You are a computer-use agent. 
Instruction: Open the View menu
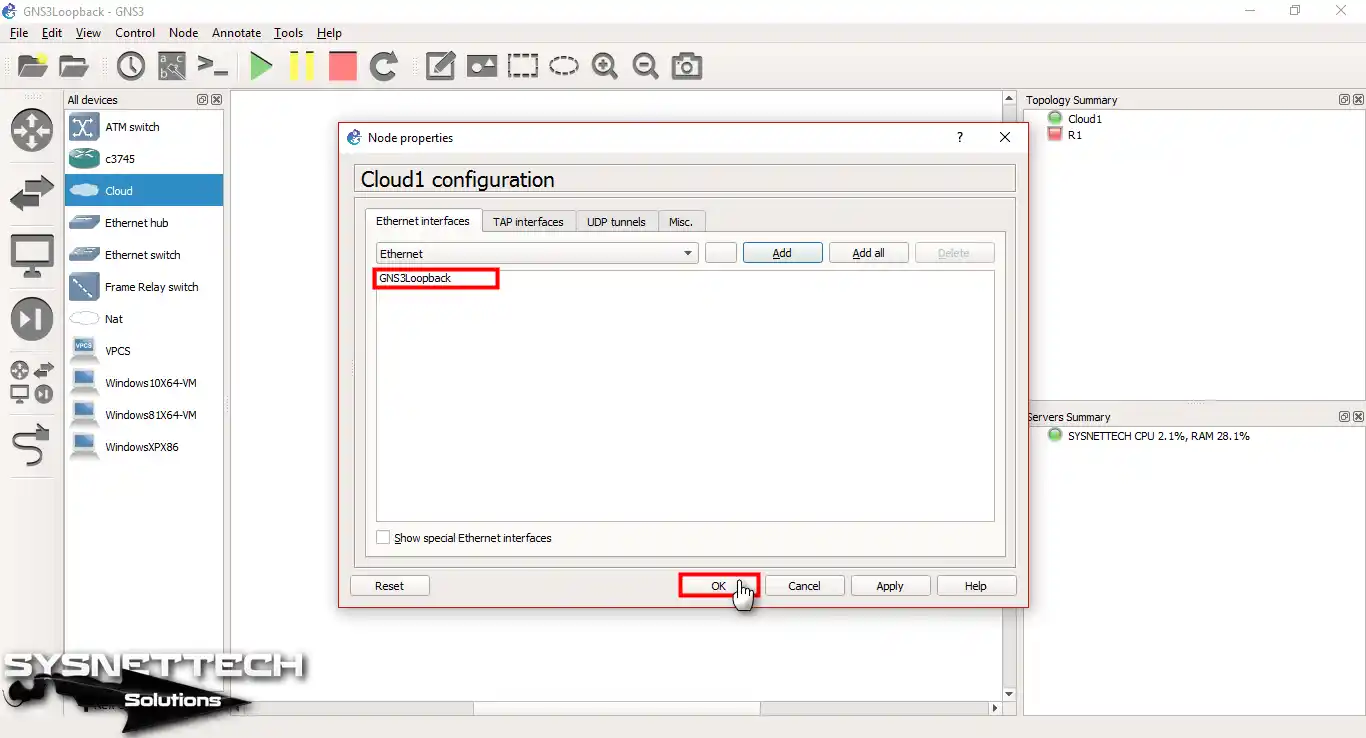pyautogui.click(x=88, y=33)
